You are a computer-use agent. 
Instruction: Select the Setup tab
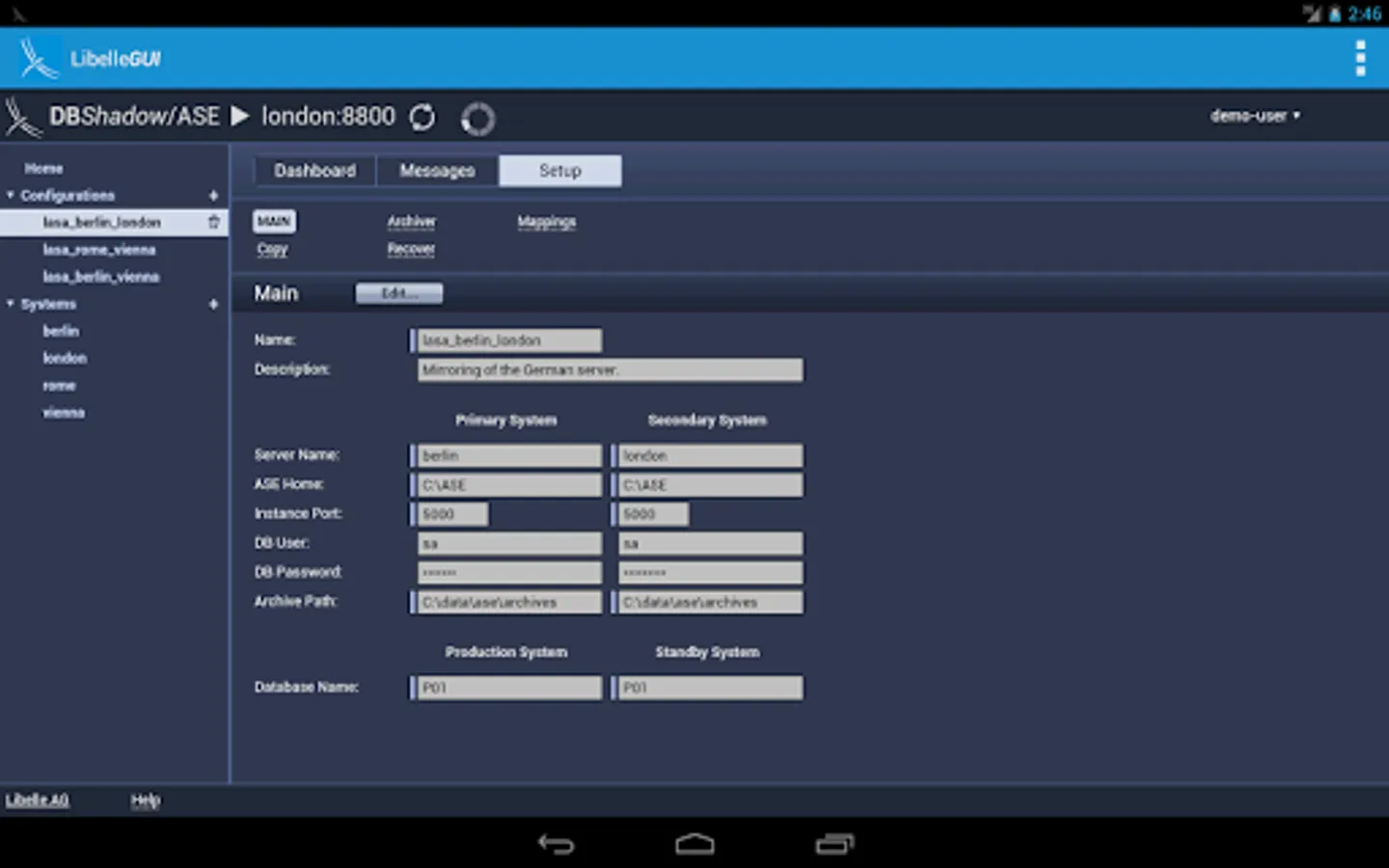click(559, 171)
